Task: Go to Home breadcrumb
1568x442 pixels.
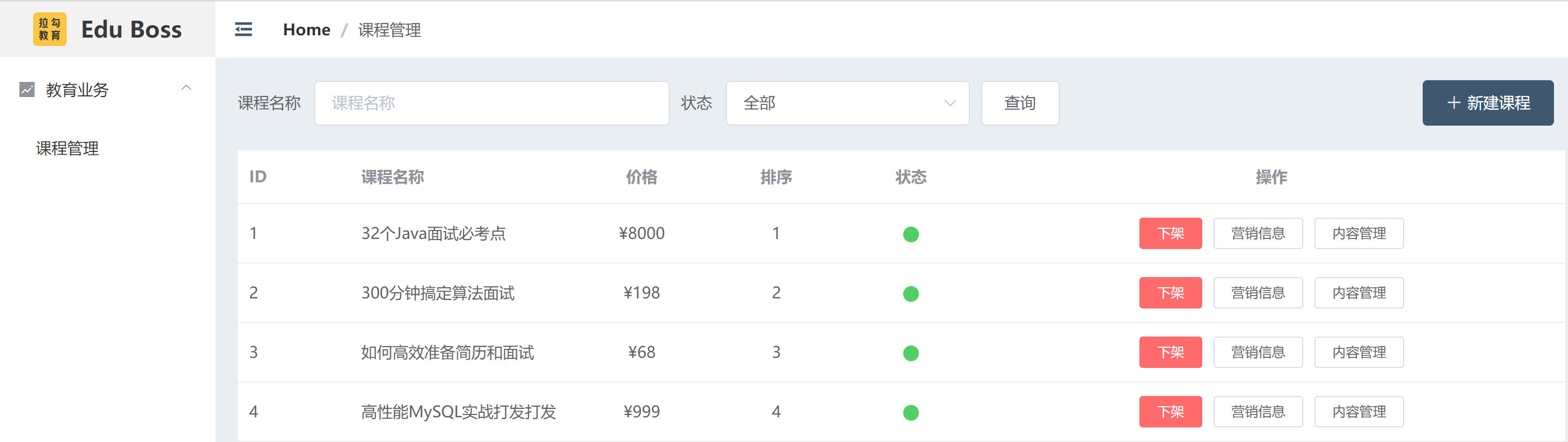Action: 307,30
